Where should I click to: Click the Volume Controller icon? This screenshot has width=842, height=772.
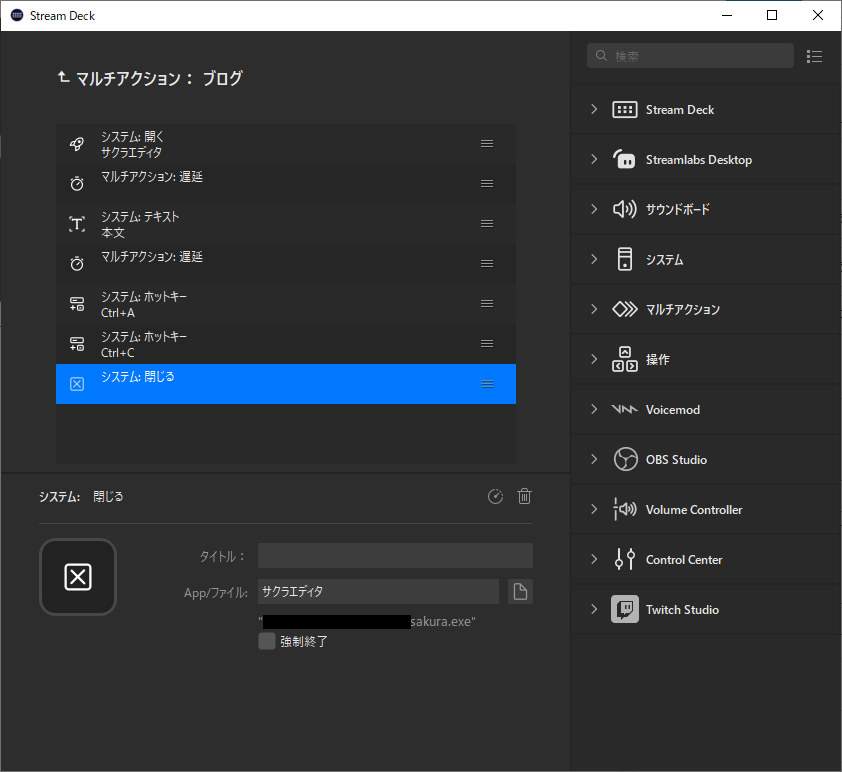(x=625, y=509)
